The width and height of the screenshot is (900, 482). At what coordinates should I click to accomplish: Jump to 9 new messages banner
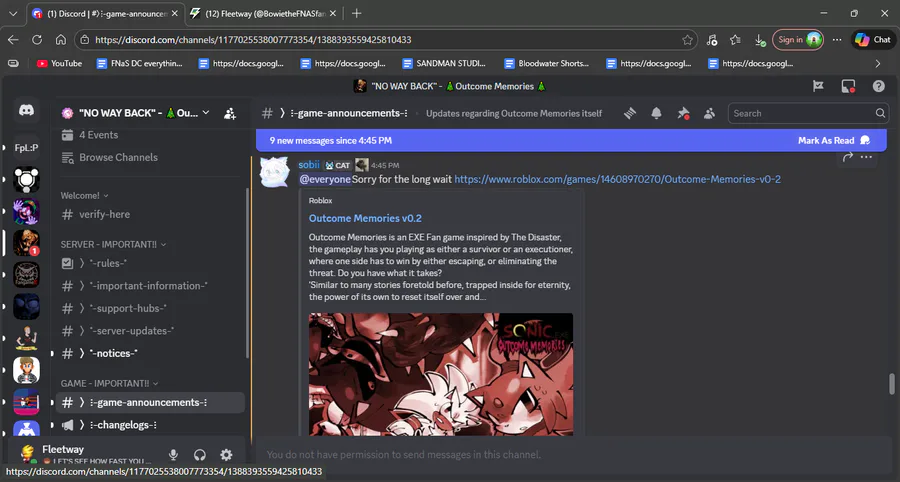point(571,141)
